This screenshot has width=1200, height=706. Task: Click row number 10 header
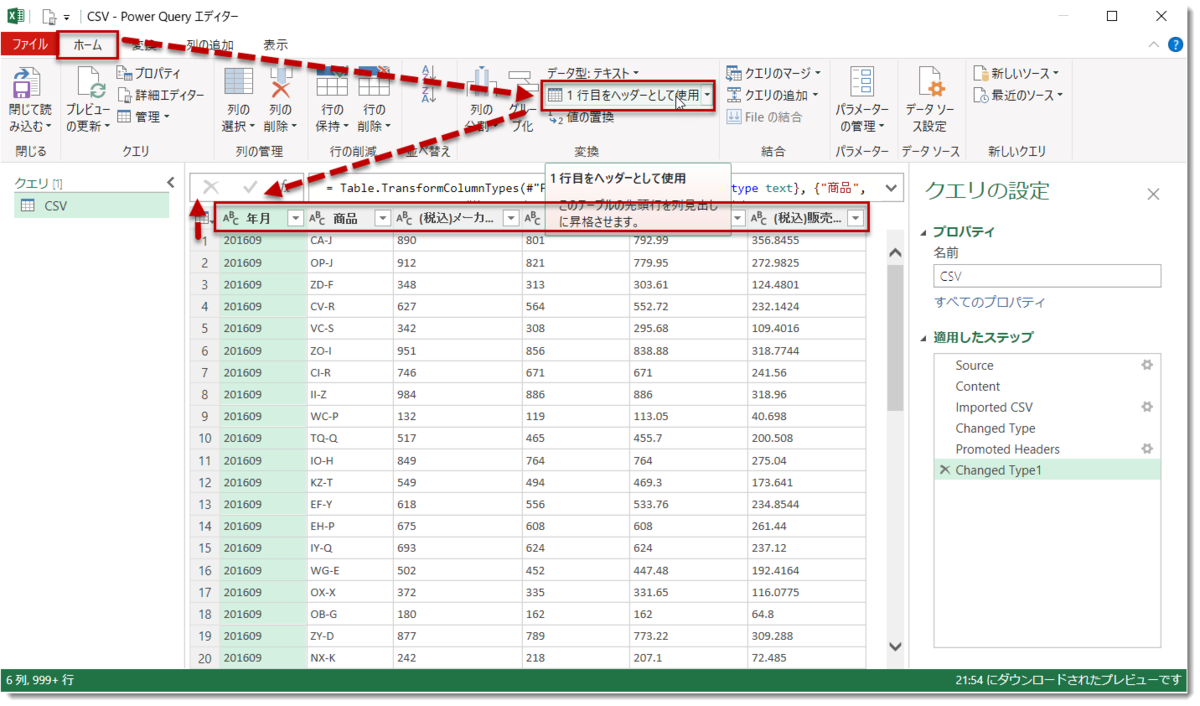(x=204, y=438)
